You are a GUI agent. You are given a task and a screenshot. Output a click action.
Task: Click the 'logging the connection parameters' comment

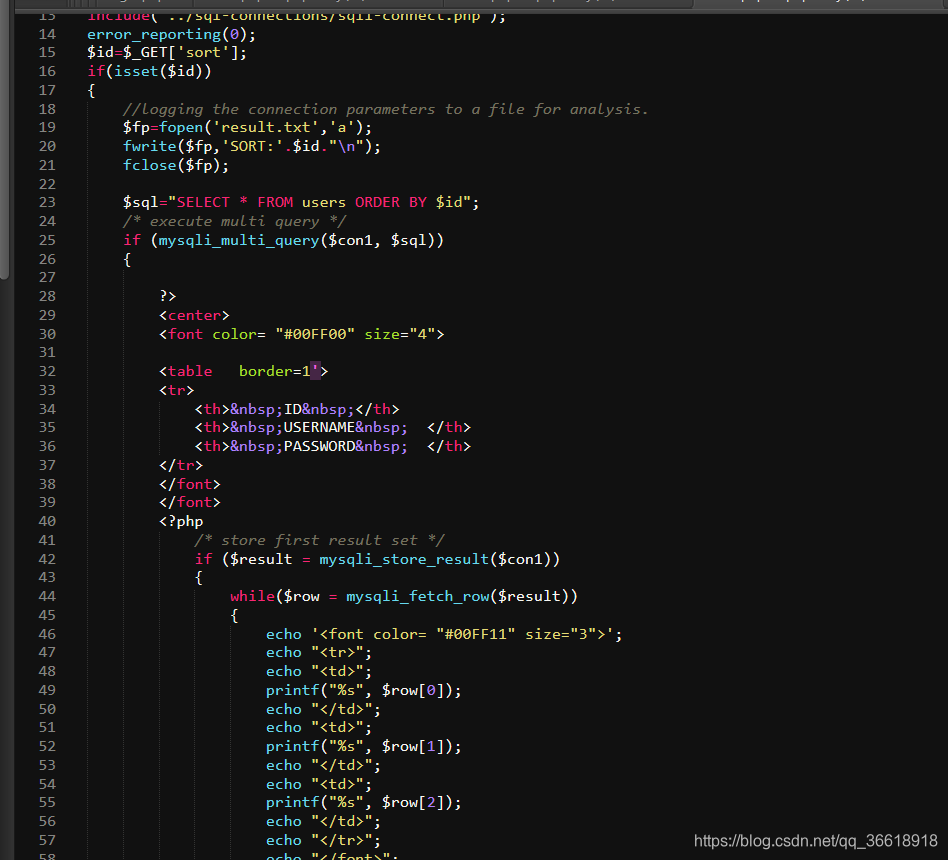click(x=385, y=109)
